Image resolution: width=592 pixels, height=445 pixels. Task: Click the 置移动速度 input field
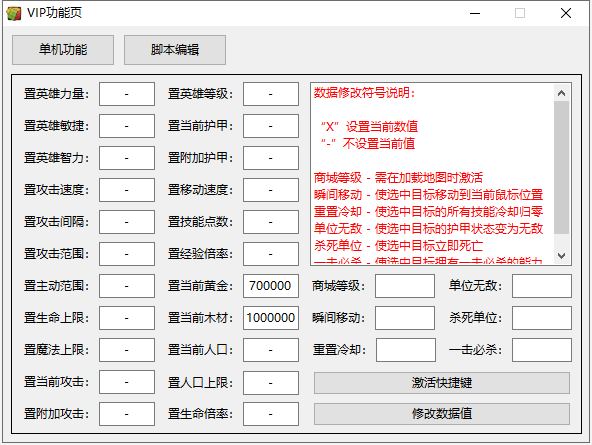point(271,190)
